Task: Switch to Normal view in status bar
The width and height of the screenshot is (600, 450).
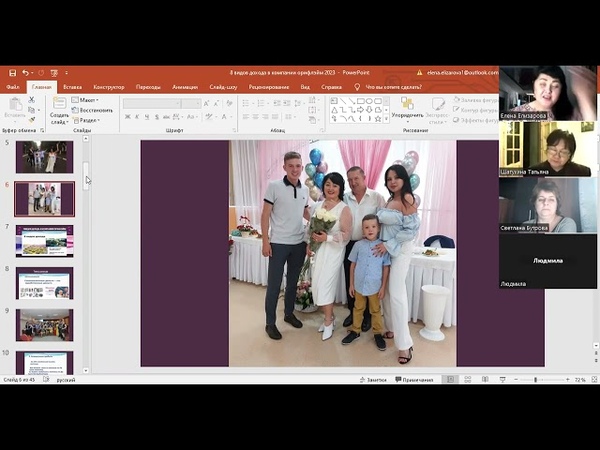Action: pyautogui.click(x=450, y=380)
